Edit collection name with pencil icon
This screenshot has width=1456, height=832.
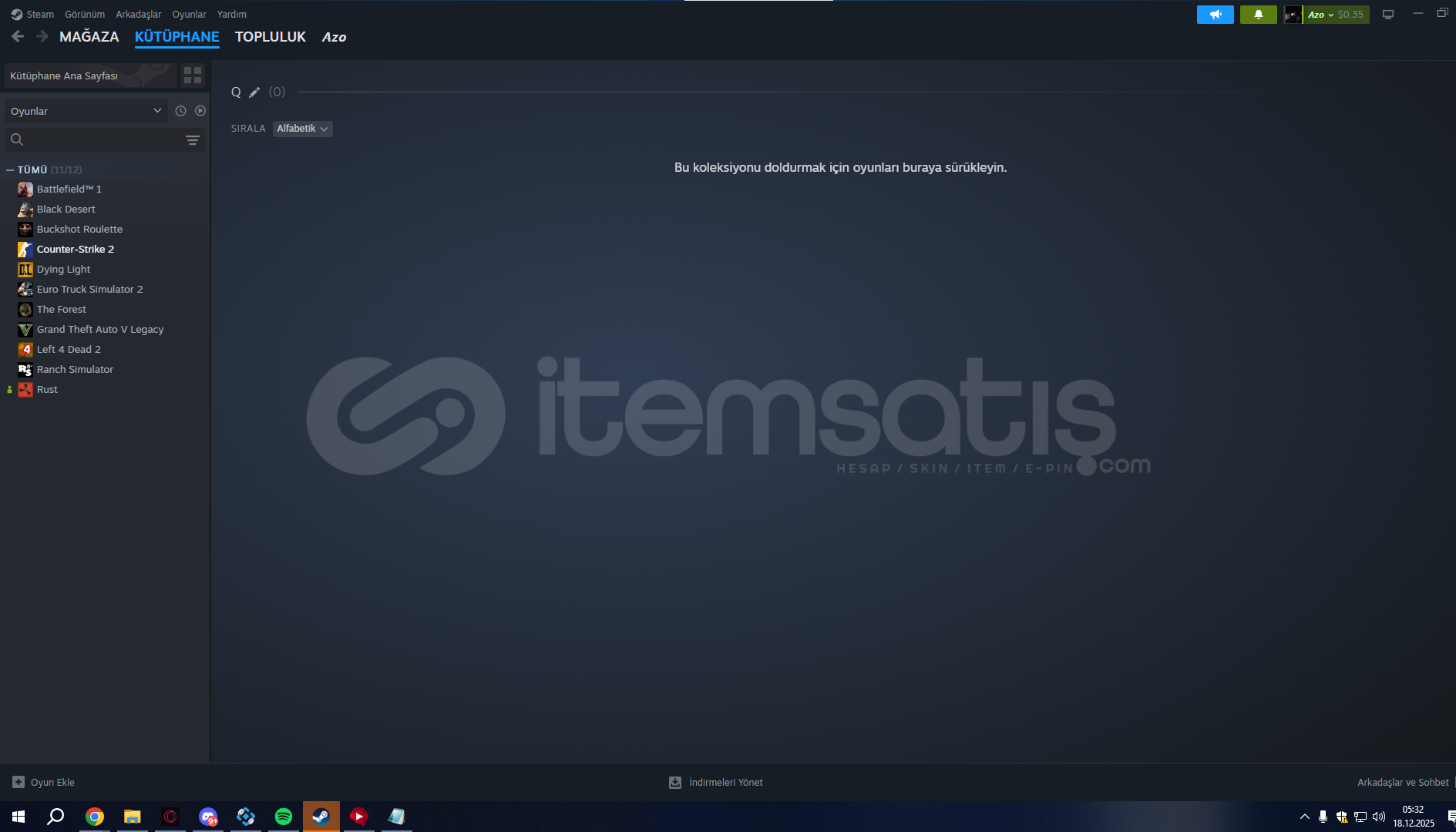tap(254, 92)
